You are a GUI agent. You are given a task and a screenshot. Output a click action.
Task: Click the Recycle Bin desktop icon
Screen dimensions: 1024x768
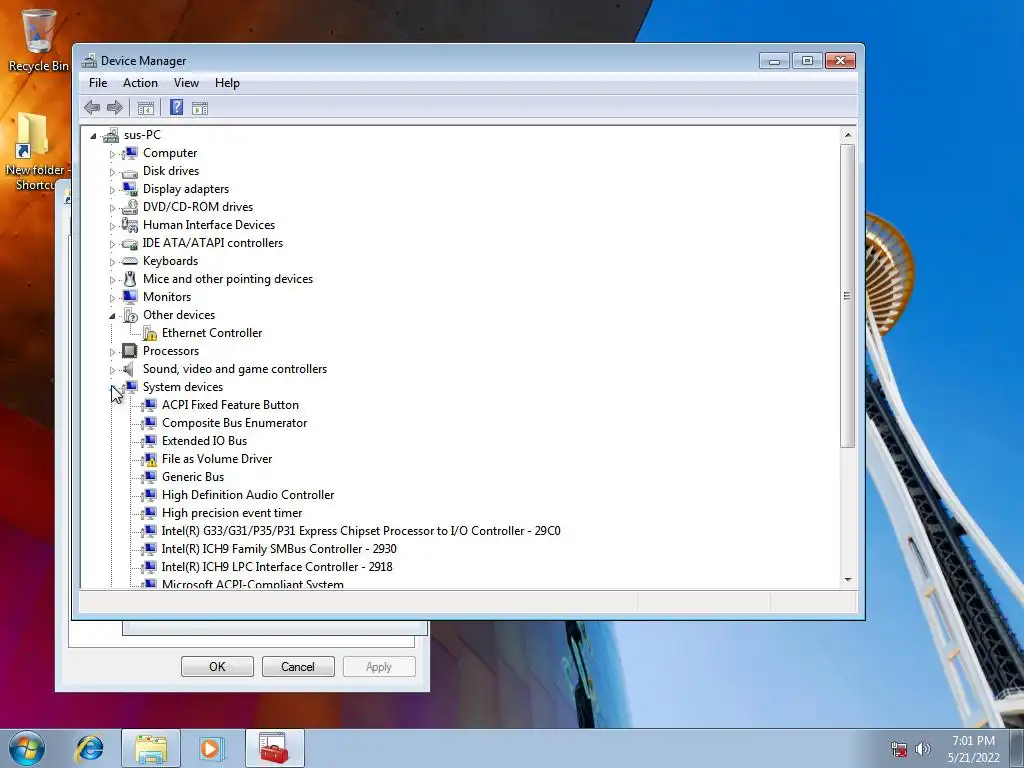[38, 39]
